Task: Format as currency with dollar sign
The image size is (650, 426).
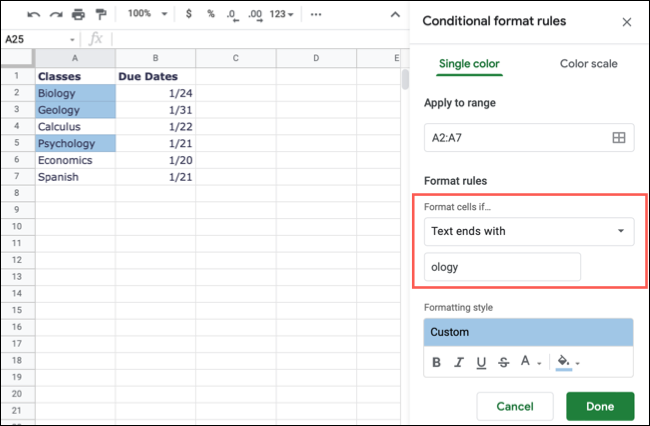Action: 187,15
